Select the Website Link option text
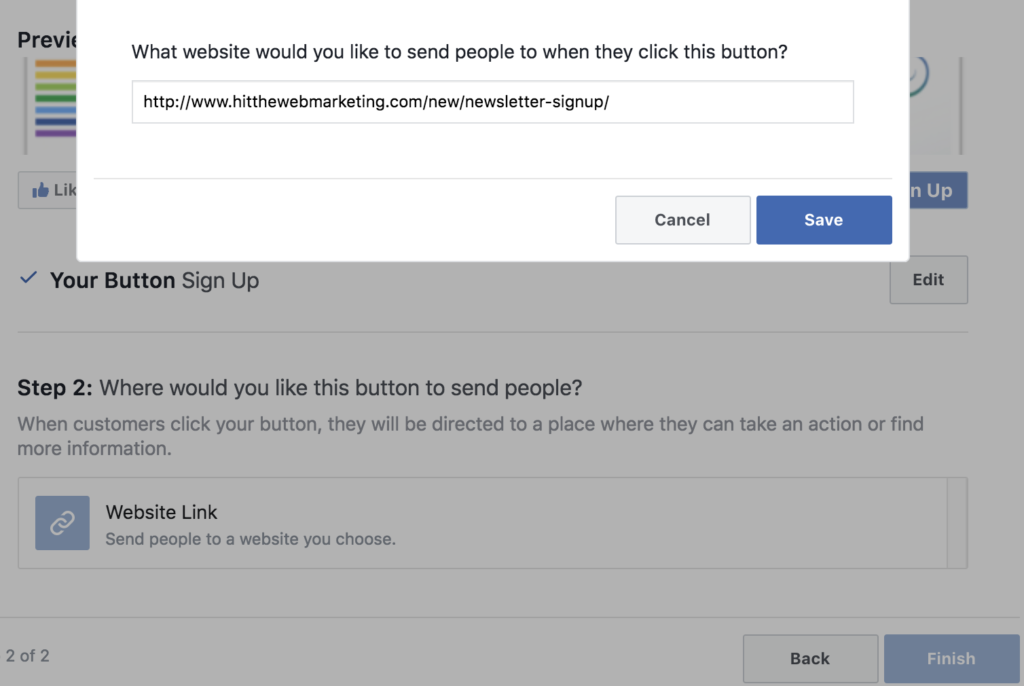Screen dimensions: 1024x686 [x=161, y=512]
